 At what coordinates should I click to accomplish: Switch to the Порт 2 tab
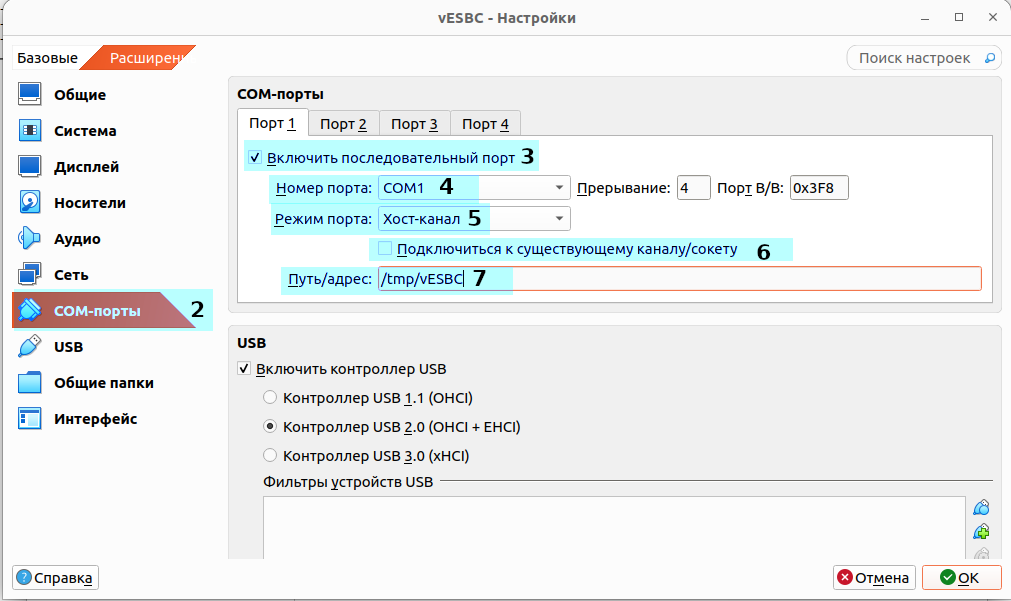[343, 124]
